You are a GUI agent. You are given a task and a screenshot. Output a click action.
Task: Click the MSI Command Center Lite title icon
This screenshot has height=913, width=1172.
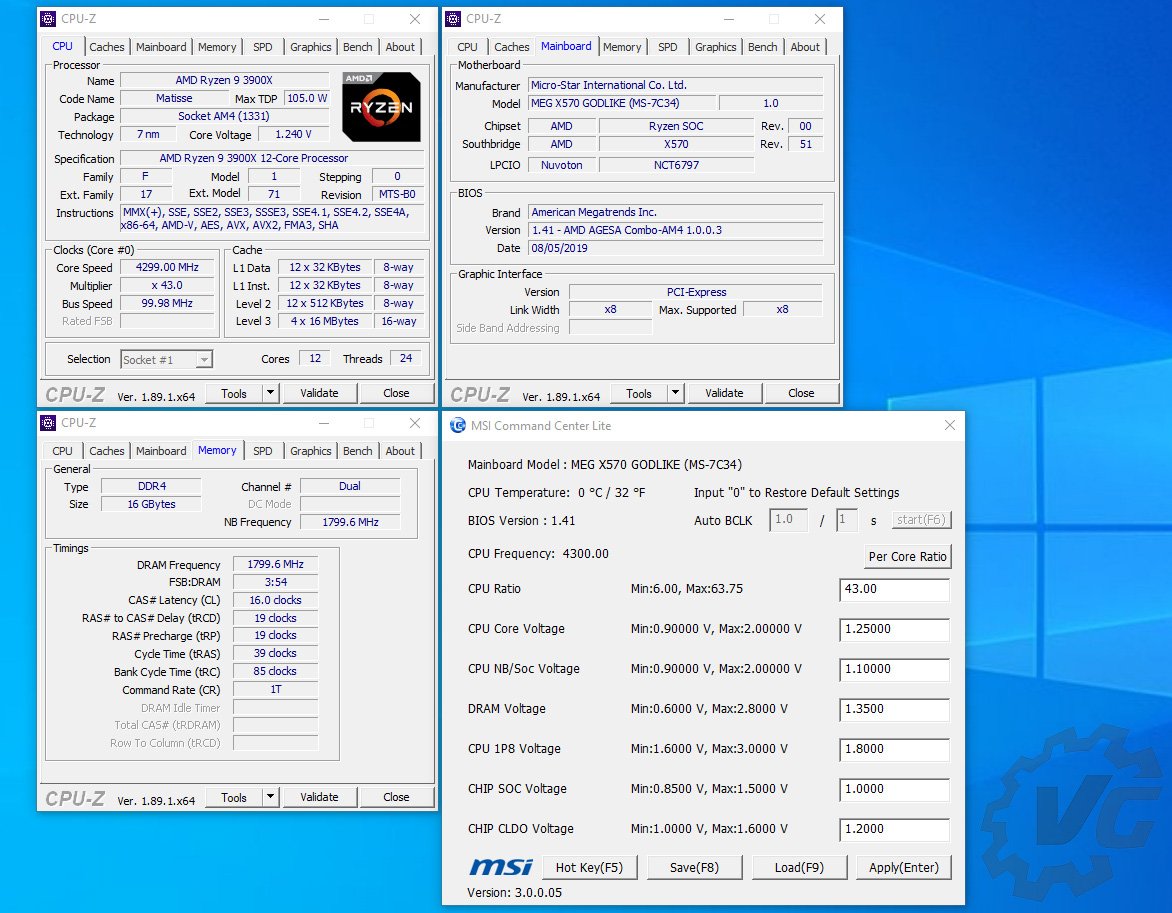coord(458,426)
